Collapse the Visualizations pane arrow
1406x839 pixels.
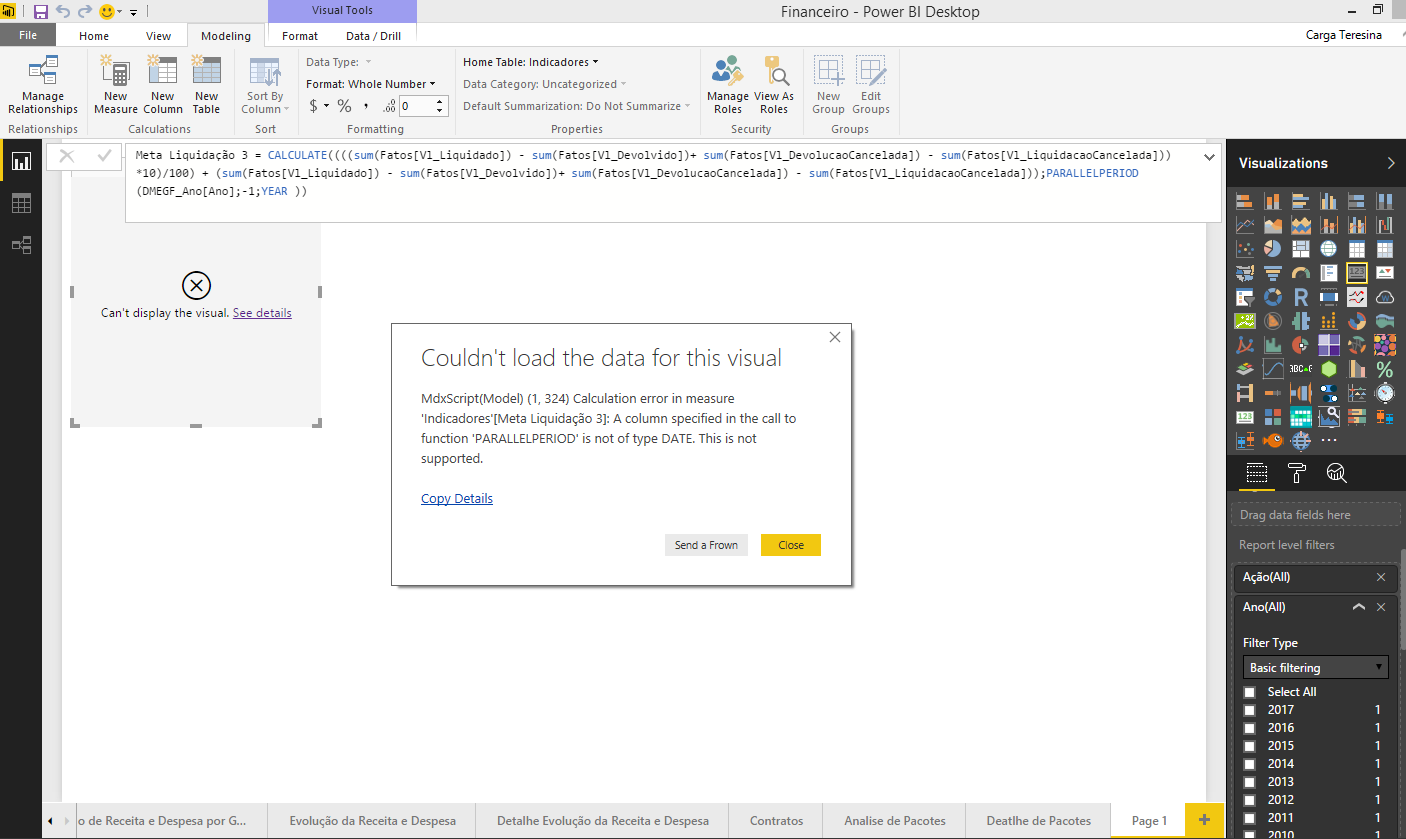click(x=1391, y=163)
